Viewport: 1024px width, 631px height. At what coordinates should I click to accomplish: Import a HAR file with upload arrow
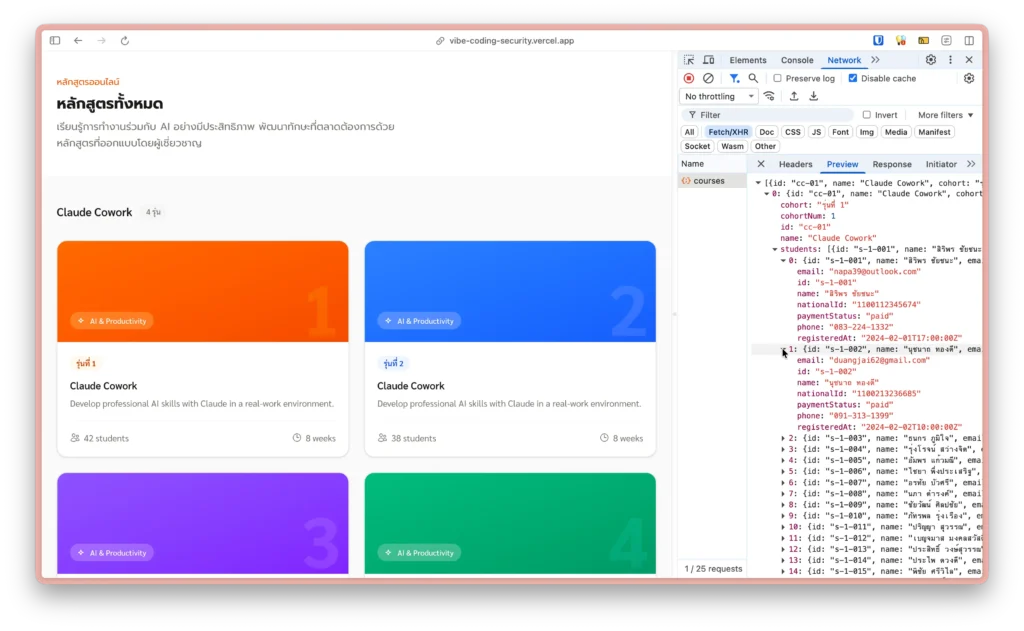[794, 97]
